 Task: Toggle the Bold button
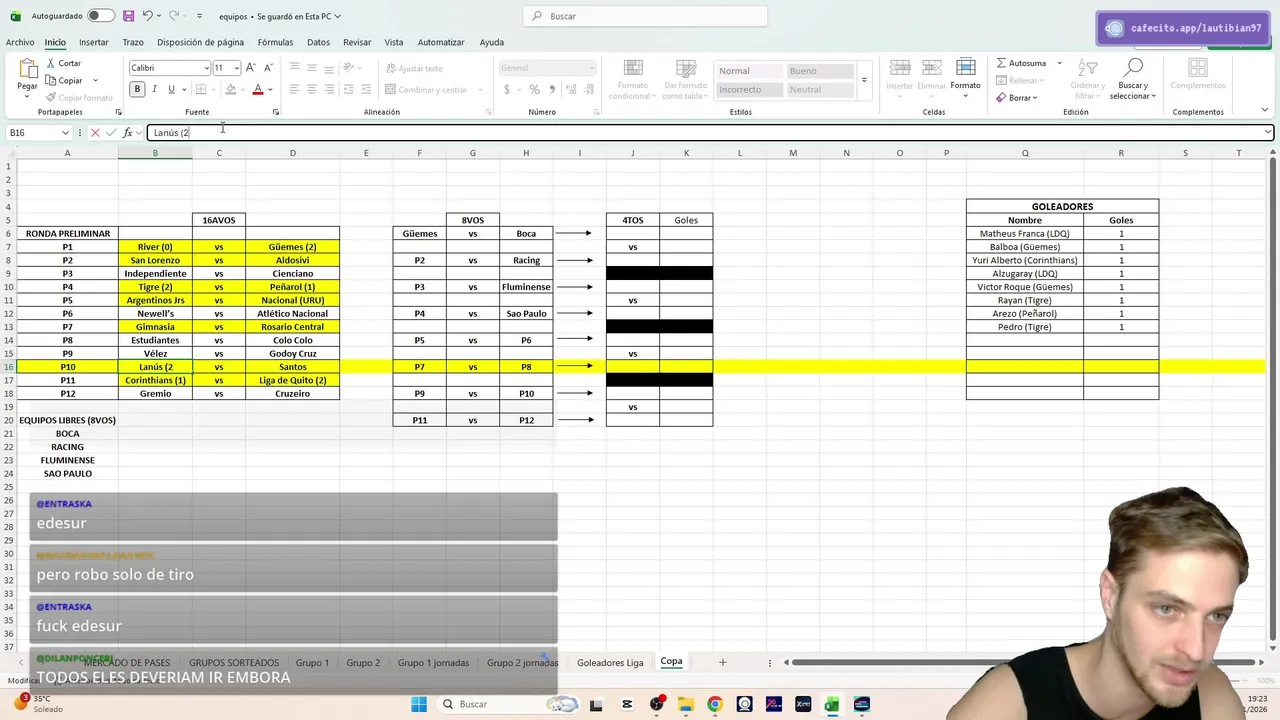click(137, 89)
